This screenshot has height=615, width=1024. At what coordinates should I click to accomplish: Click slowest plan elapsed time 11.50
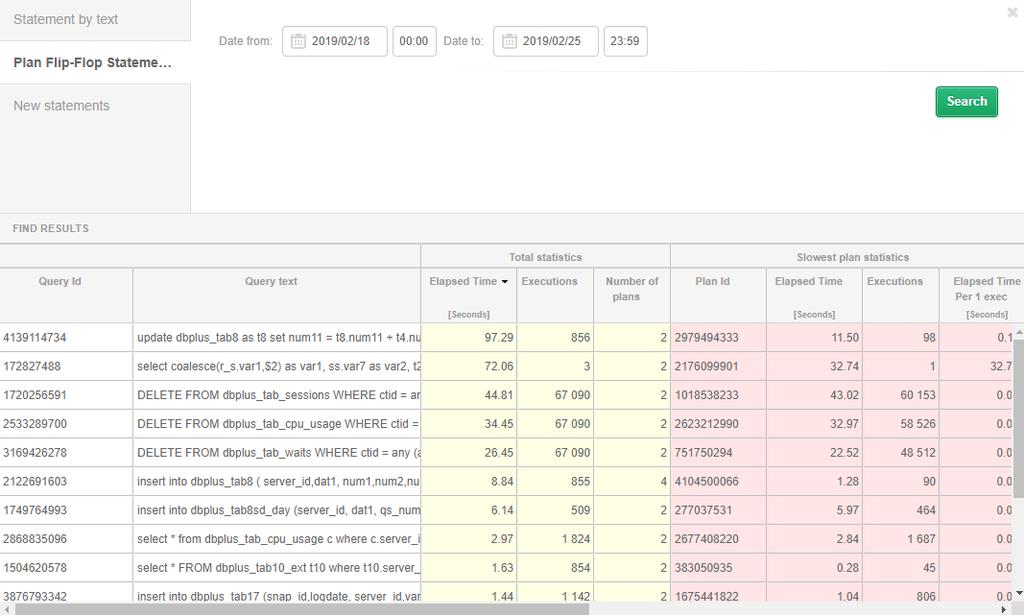[844, 338]
